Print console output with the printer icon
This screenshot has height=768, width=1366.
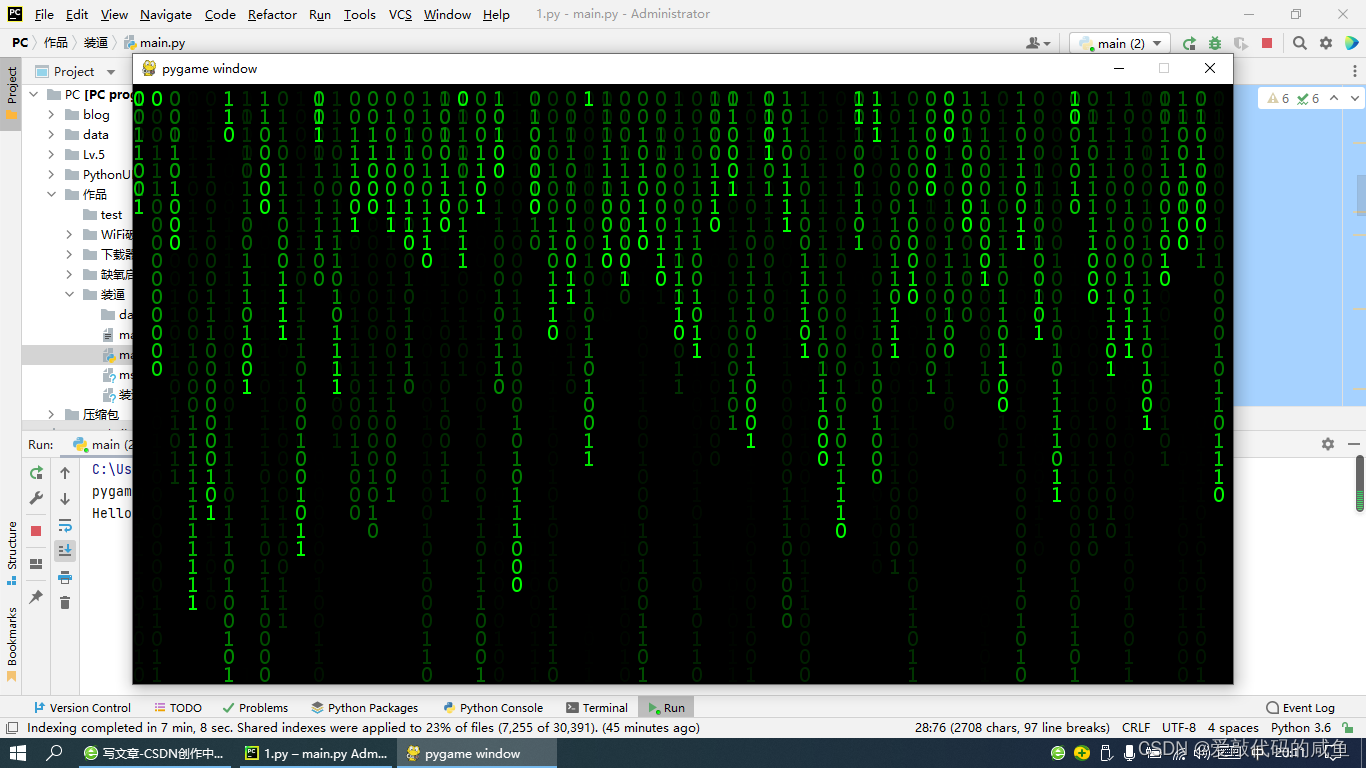pos(65,577)
